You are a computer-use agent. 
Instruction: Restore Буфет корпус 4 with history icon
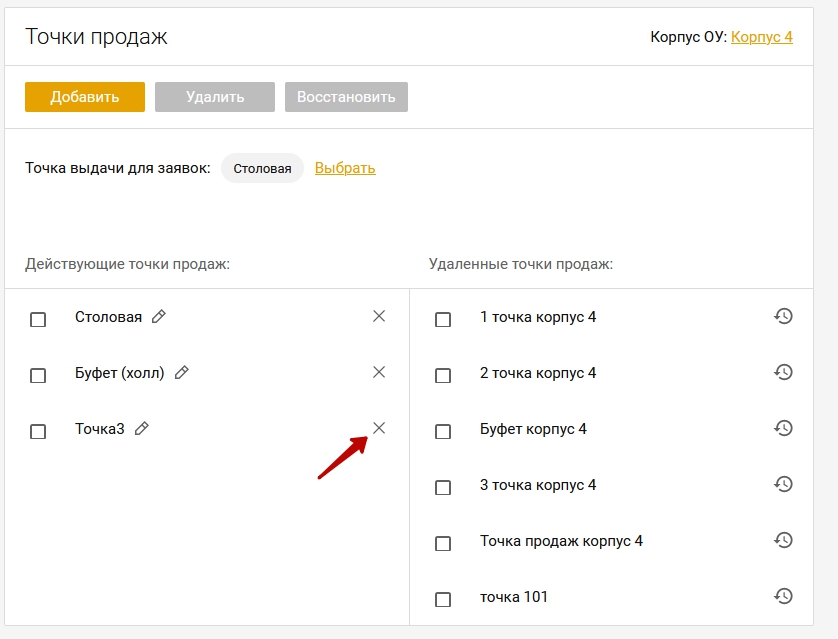(x=783, y=428)
